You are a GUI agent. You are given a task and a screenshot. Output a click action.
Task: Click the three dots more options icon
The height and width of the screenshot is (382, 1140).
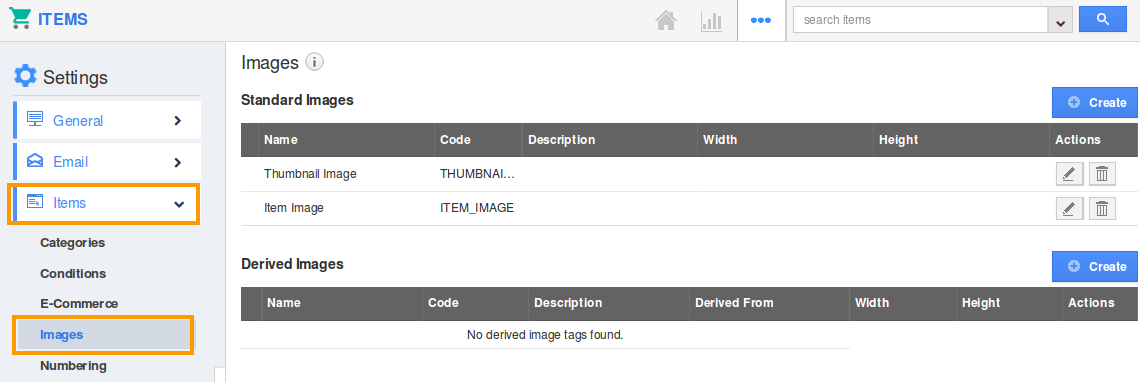tap(760, 20)
